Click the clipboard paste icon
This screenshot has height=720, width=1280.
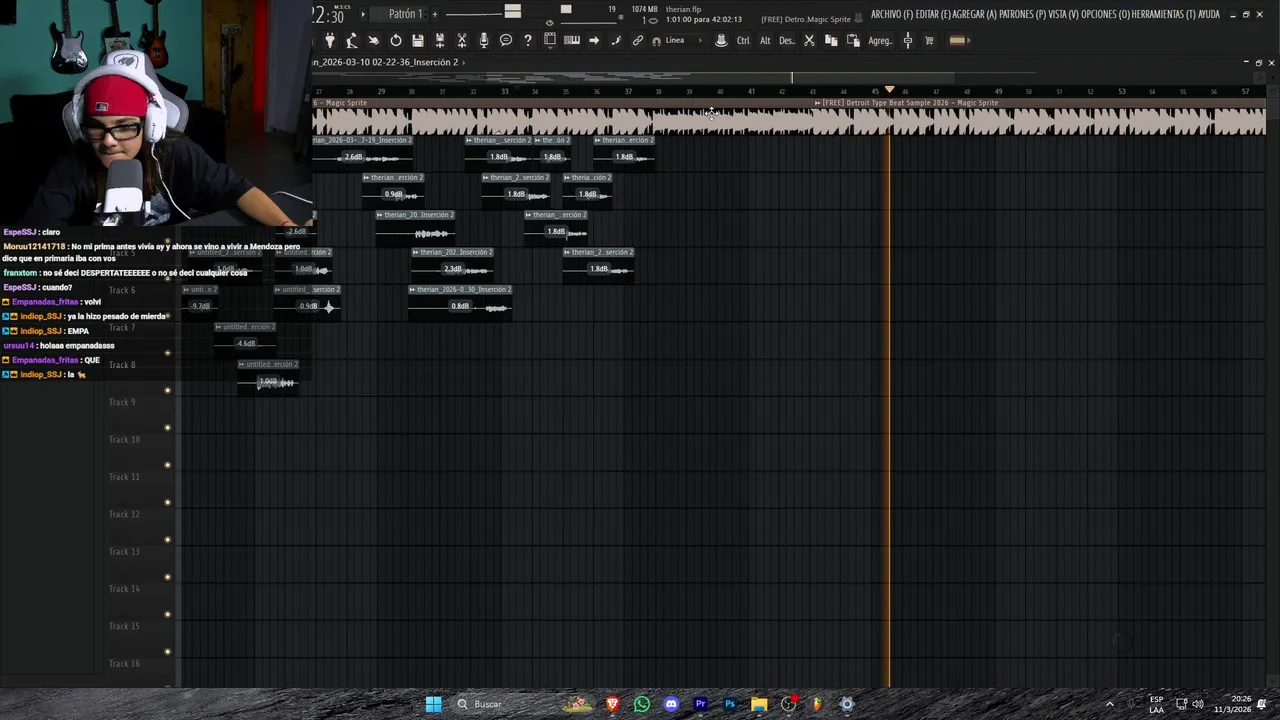pos(853,40)
